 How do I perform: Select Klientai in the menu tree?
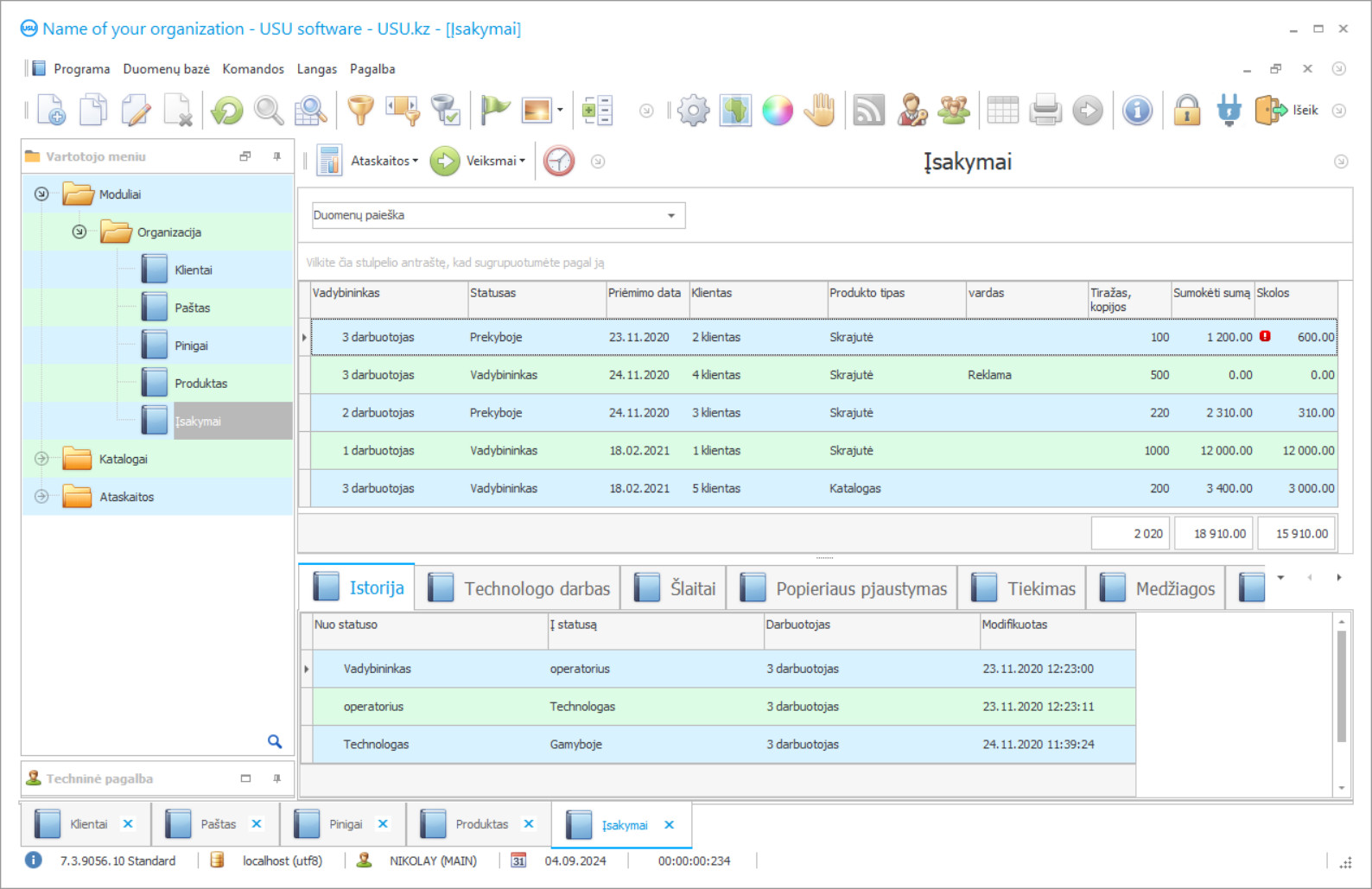pyautogui.click(x=193, y=270)
